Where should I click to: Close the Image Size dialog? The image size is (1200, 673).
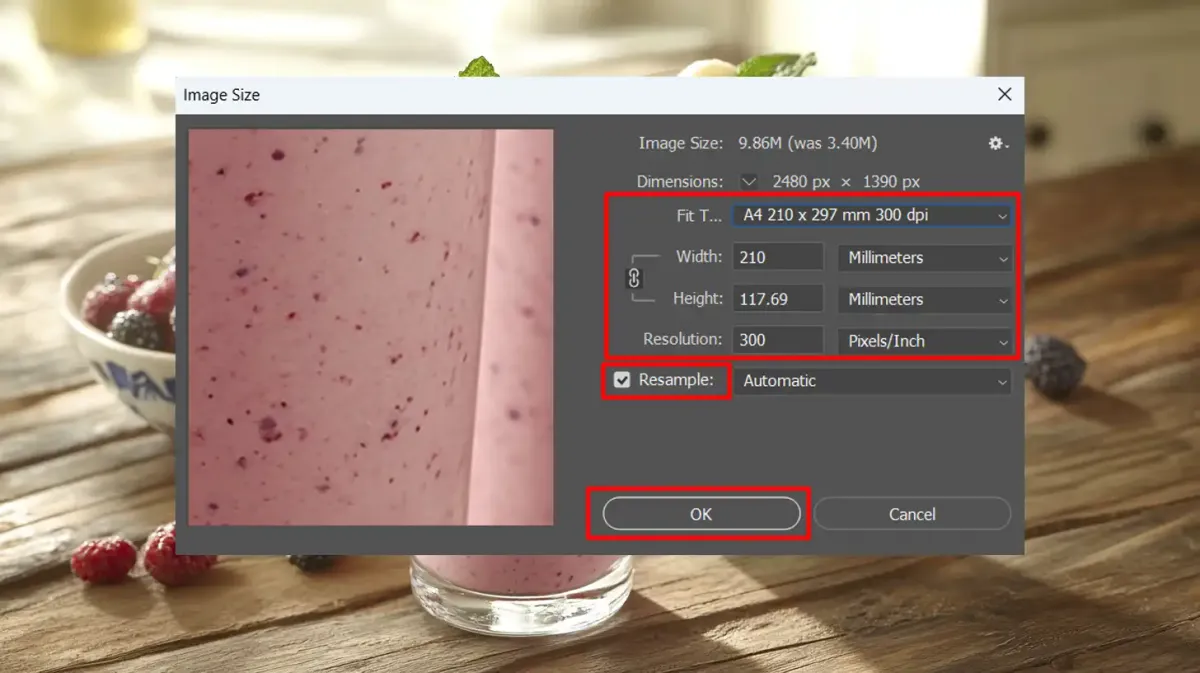coord(1005,94)
